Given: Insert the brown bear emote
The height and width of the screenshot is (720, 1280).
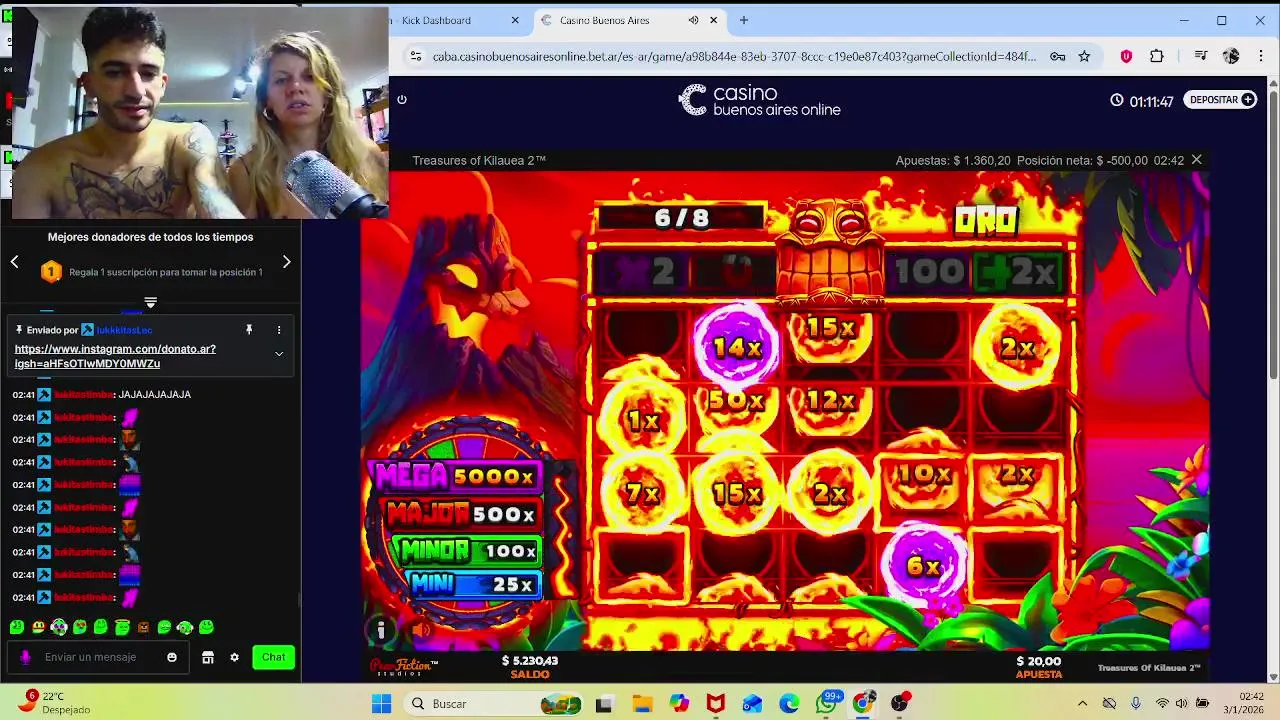Looking at the screenshot, I should (143, 628).
